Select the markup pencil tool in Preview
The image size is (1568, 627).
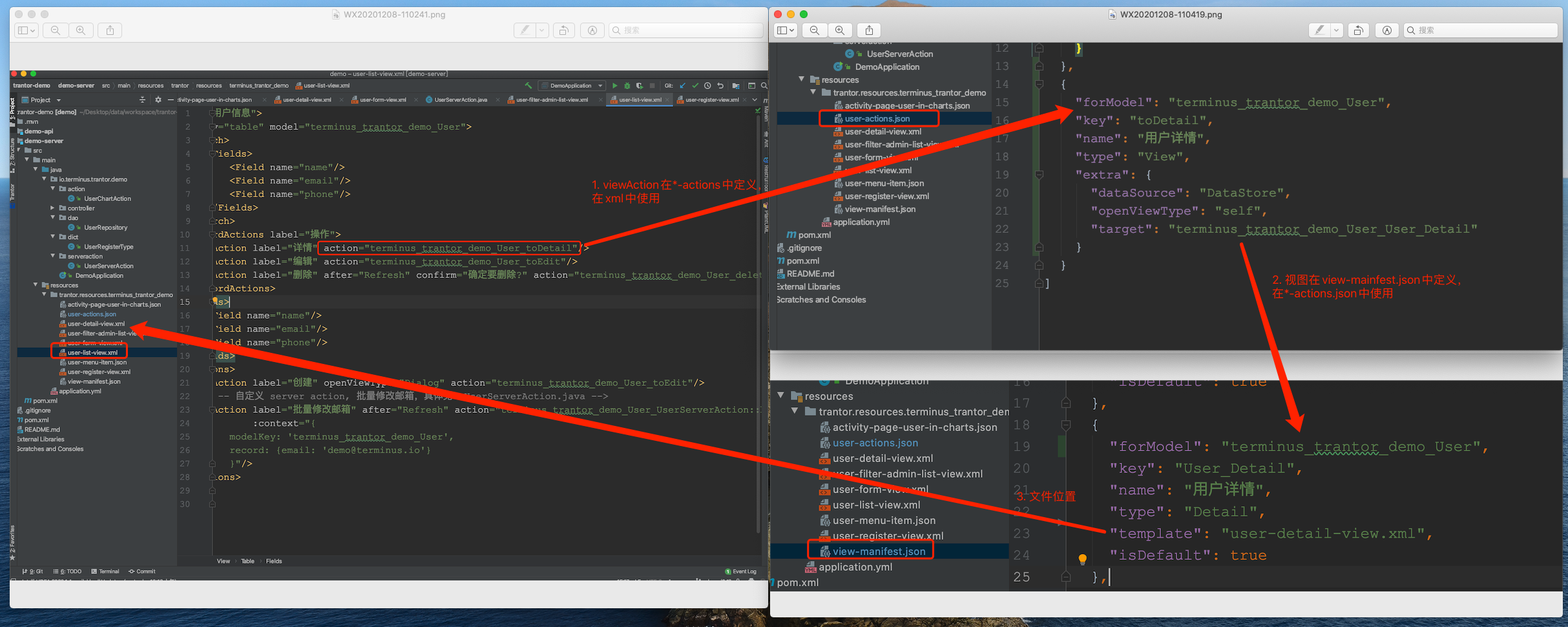click(525, 30)
